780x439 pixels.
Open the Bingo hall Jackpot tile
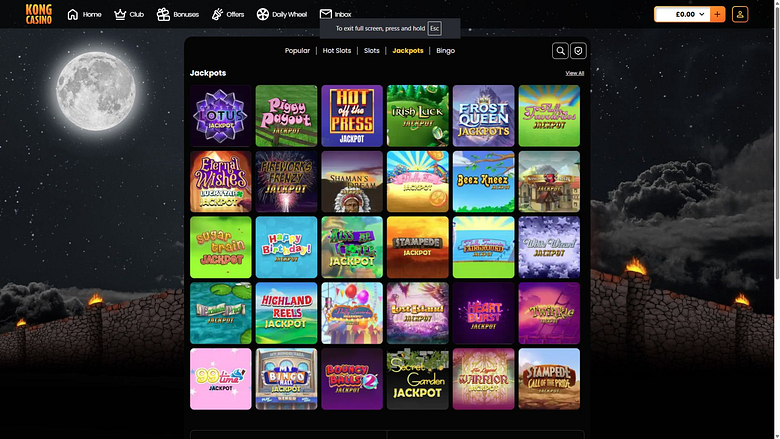[287, 379]
